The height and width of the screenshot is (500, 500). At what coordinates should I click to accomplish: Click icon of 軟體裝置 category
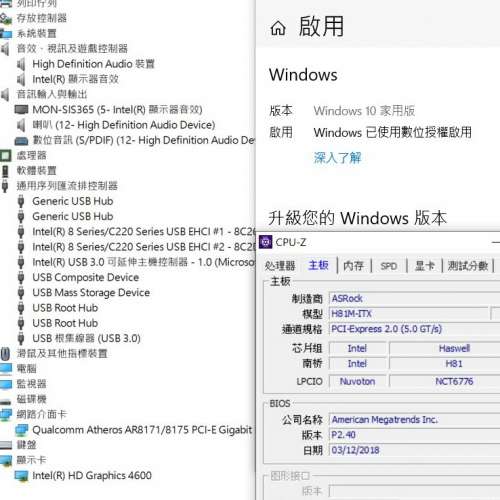pyautogui.click(x=5, y=171)
